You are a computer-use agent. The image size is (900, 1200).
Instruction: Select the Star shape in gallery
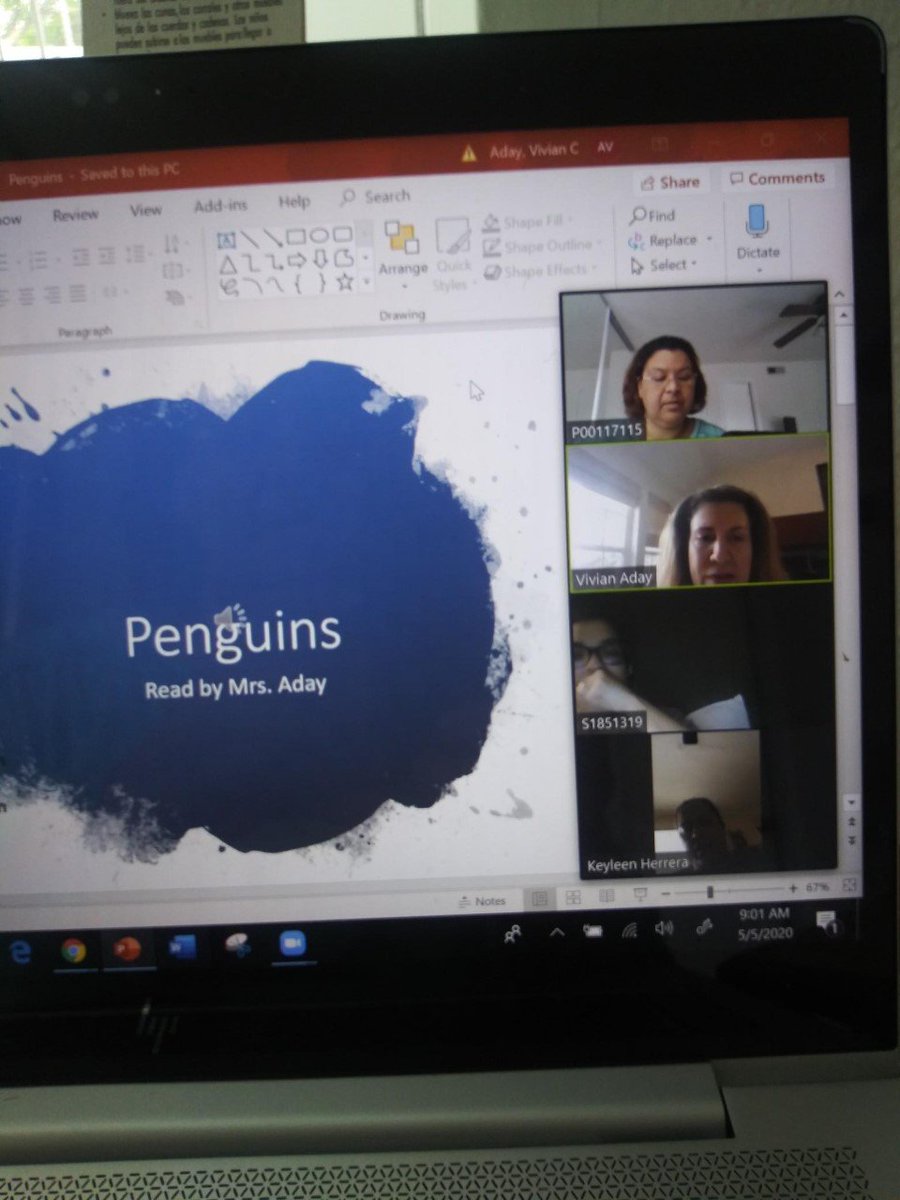[344, 282]
